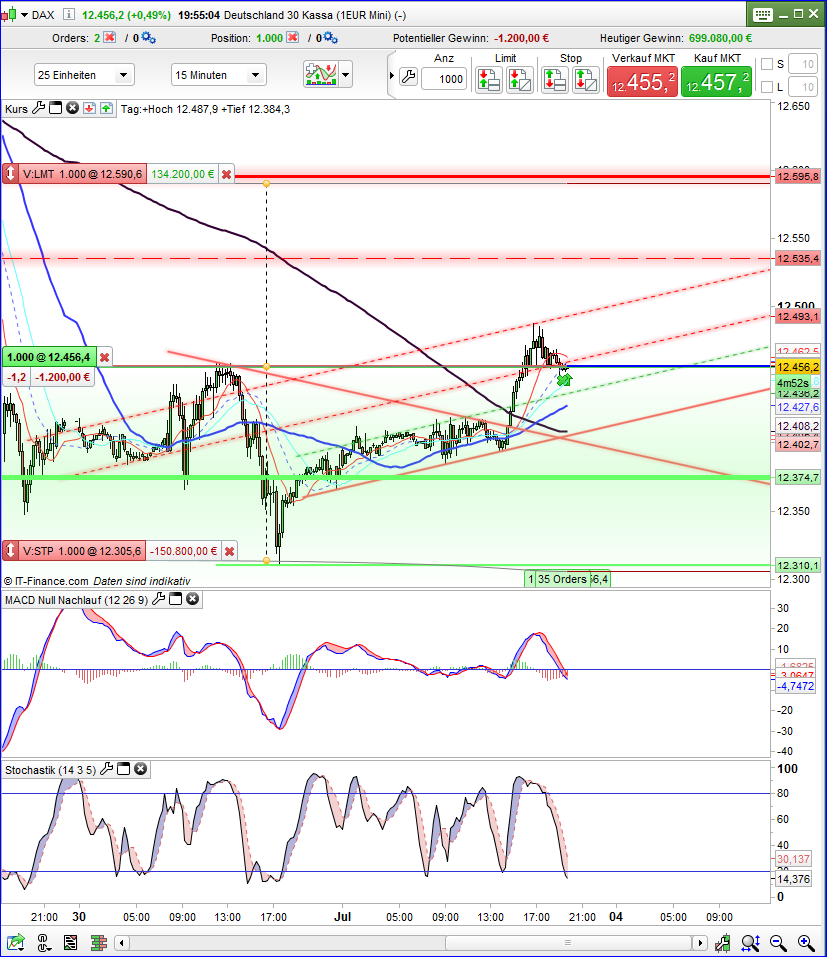Viewport: 827px width, 957px height.
Task: Move Kurs panel up with green arrow
Action: (x=107, y=109)
